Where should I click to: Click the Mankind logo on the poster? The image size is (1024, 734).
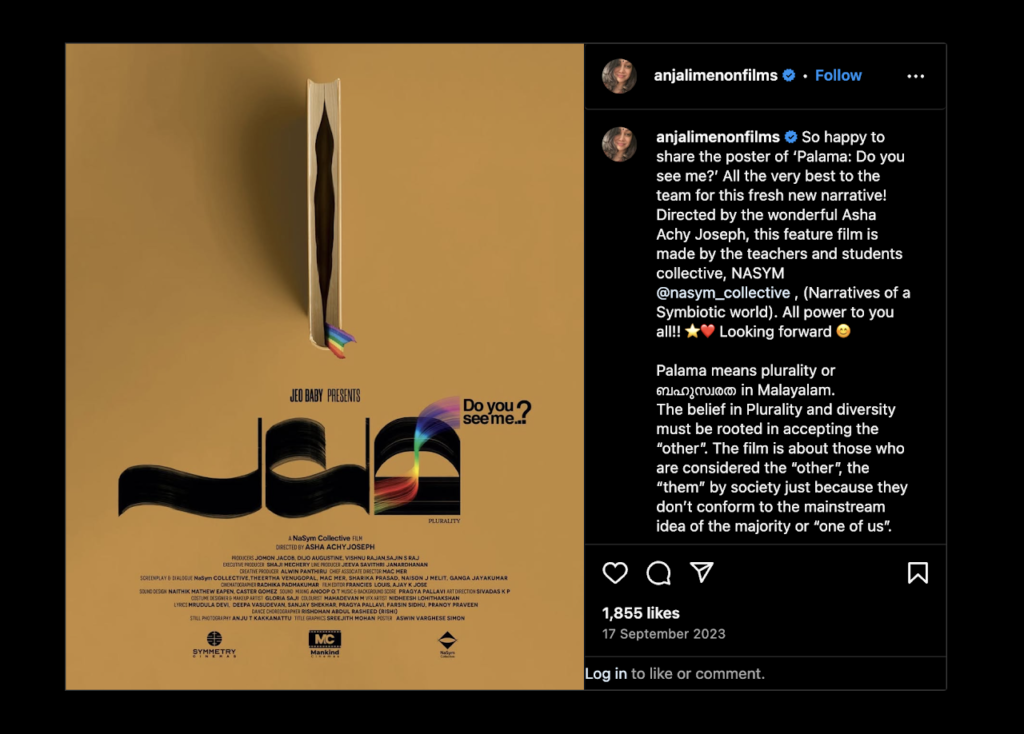[325, 643]
